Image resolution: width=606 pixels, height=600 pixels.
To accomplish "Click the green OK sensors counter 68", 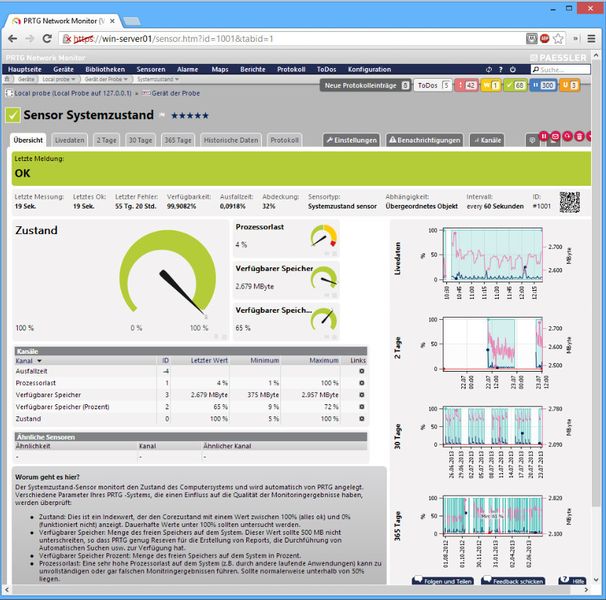I will pyautogui.click(x=516, y=85).
